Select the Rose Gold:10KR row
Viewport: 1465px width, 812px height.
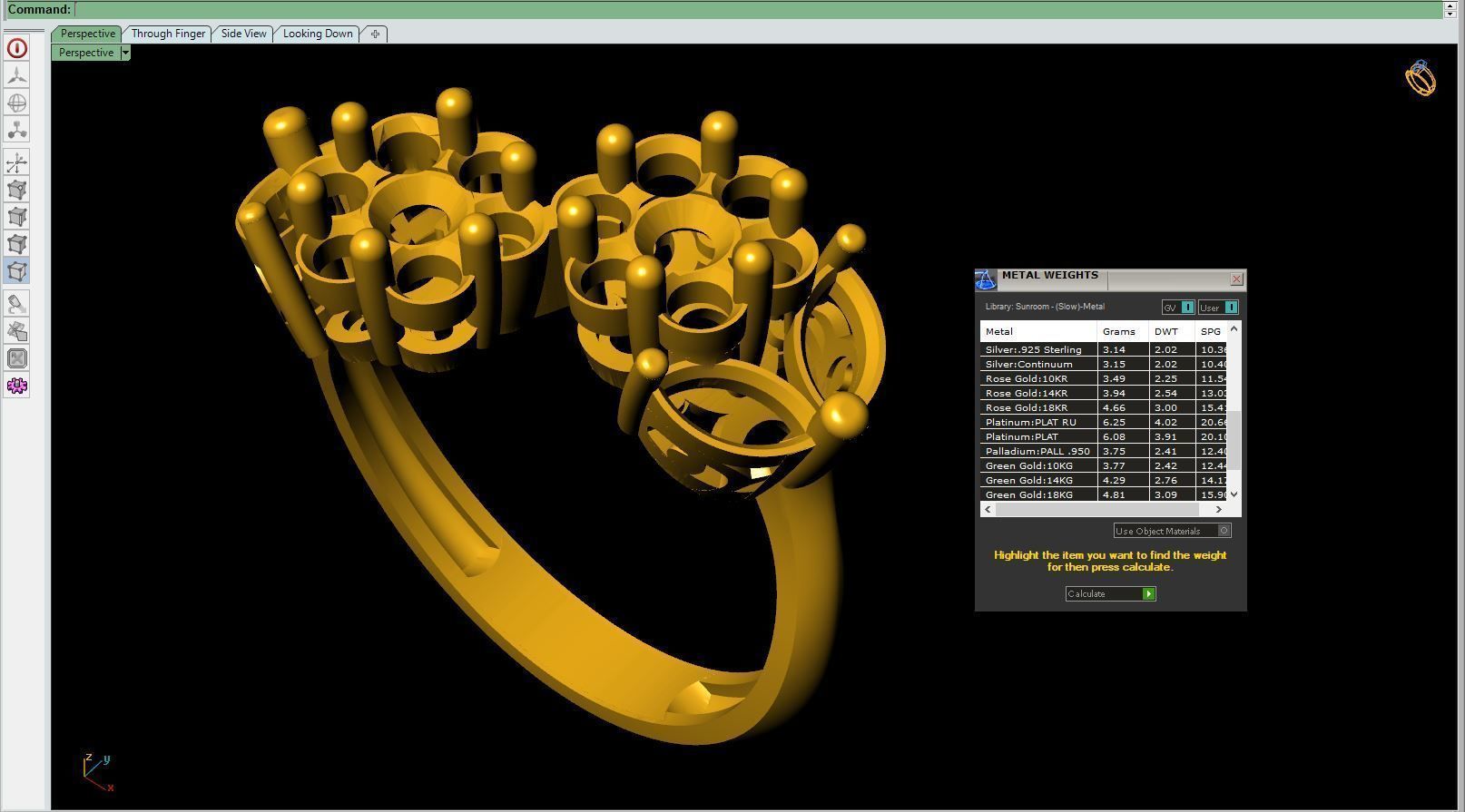(1105, 378)
